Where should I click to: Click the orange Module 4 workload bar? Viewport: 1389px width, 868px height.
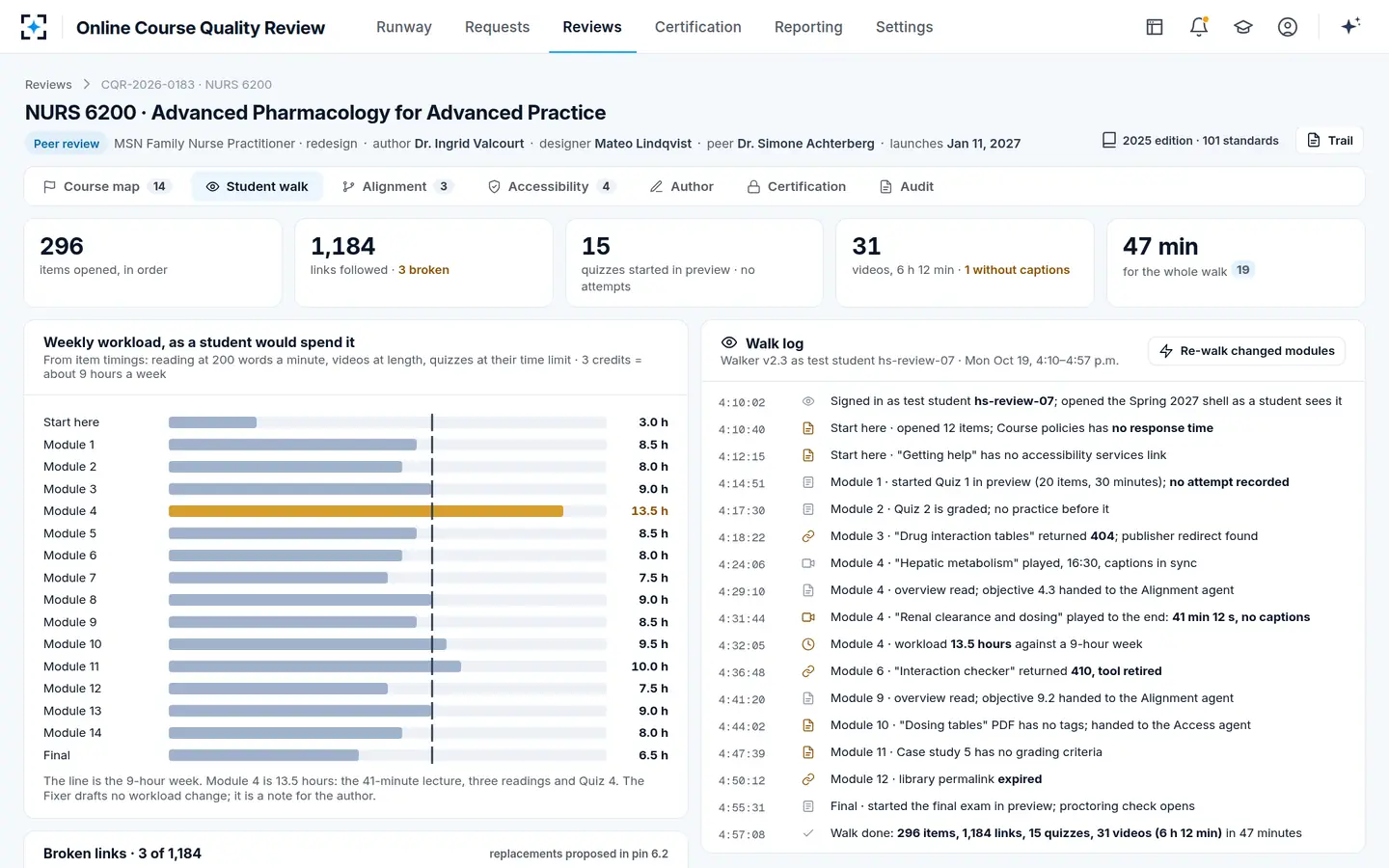click(x=366, y=511)
